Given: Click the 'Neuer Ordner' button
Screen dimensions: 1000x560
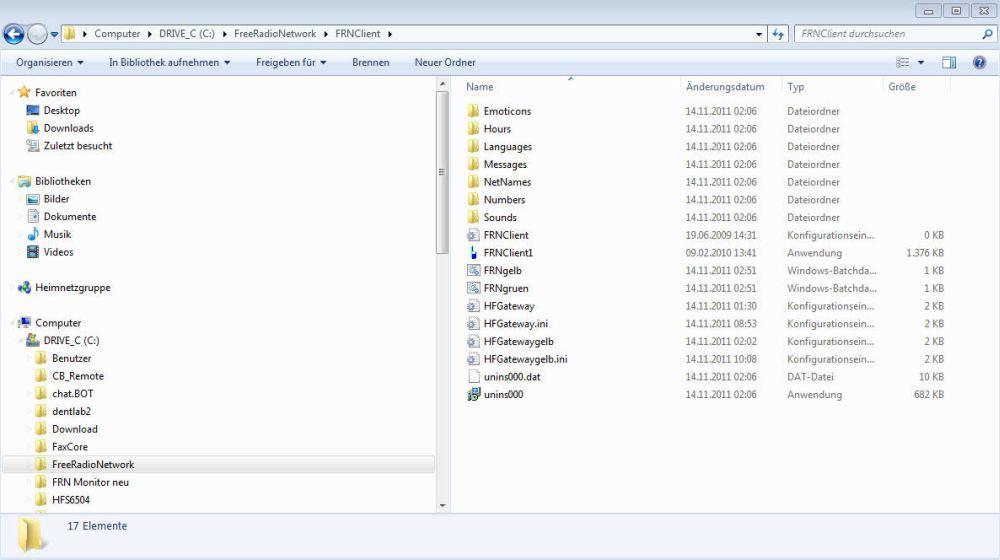Looking at the screenshot, I should 445,63.
